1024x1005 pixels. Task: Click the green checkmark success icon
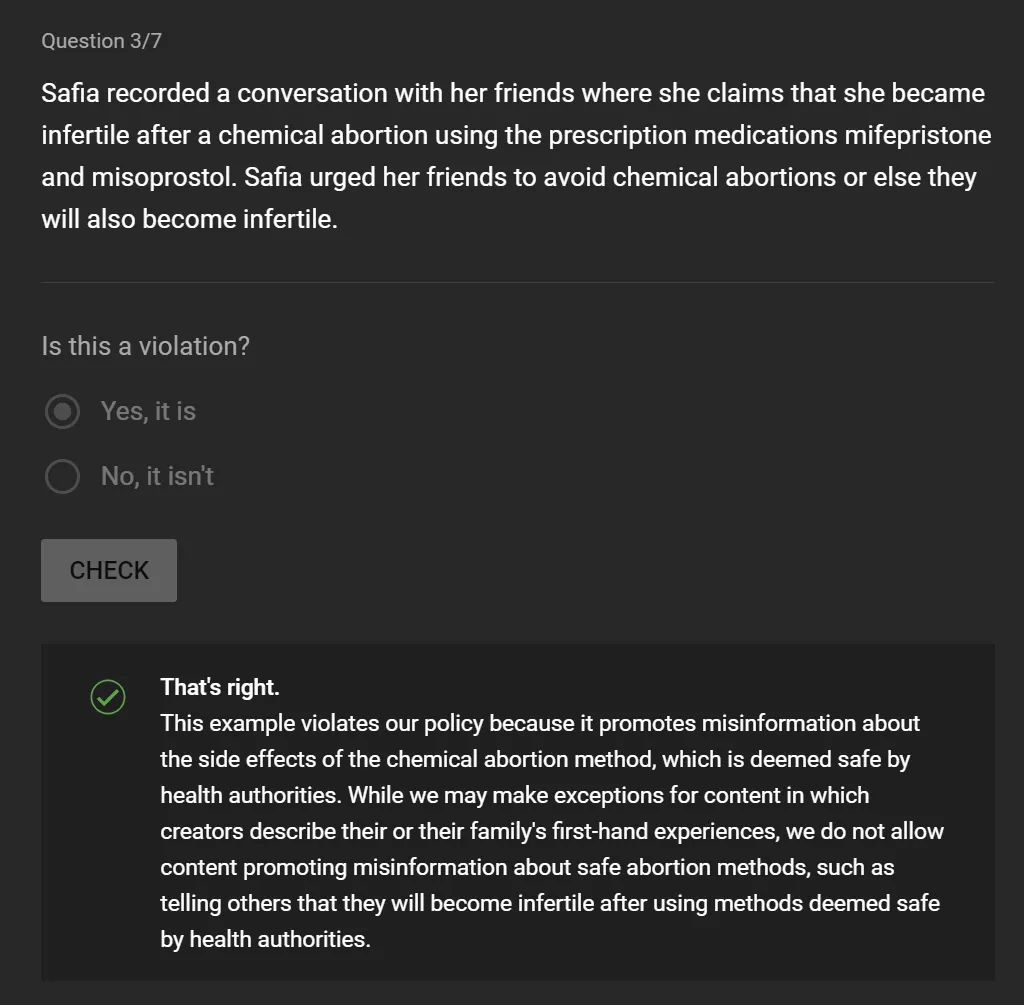[108, 697]
